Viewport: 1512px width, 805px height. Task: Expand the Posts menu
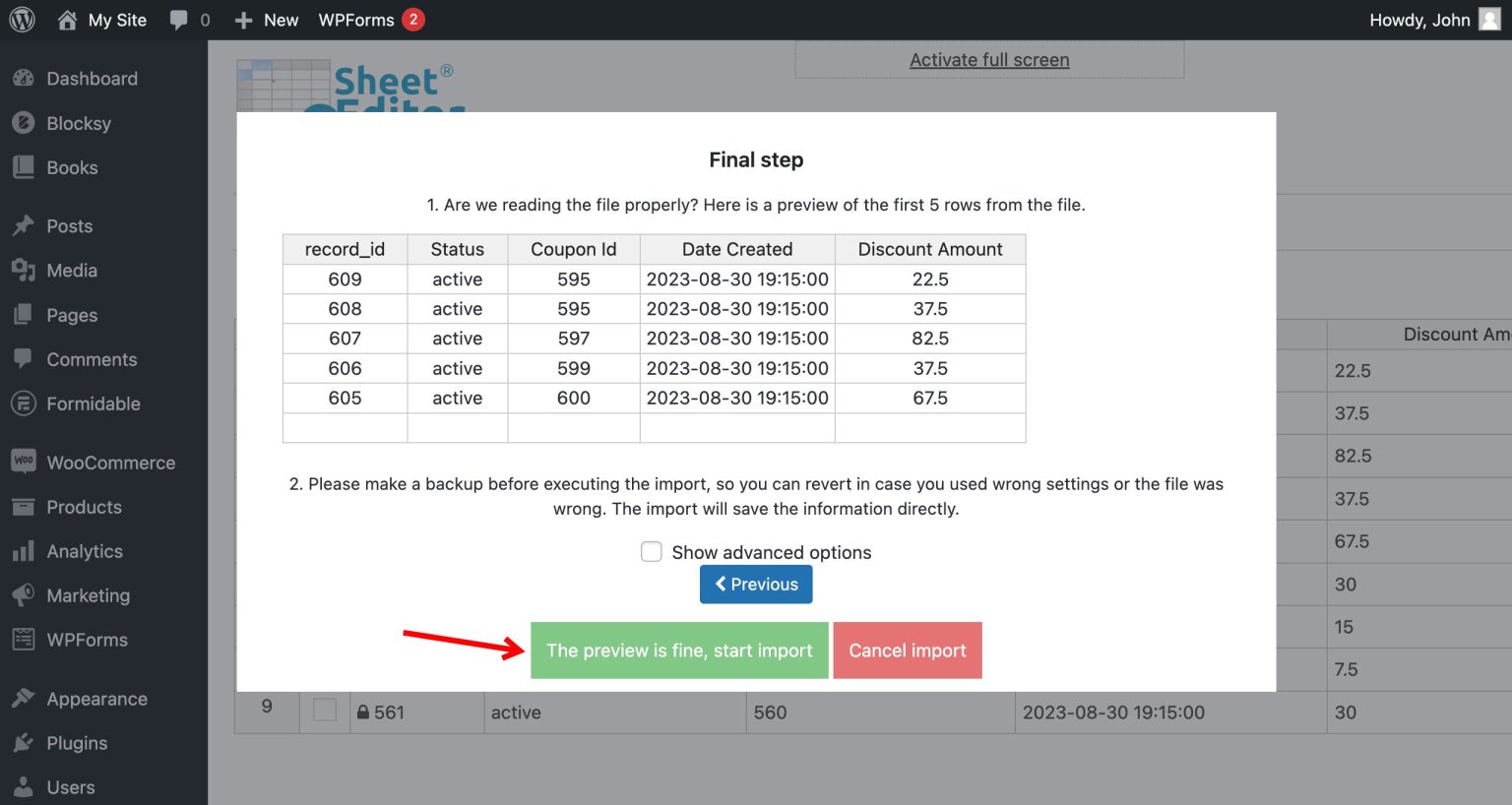pyautogui.click(x=67, y=225)
